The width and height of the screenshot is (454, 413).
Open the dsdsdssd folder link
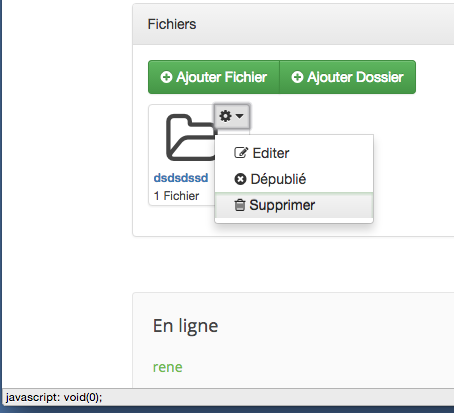coord(181,178)
